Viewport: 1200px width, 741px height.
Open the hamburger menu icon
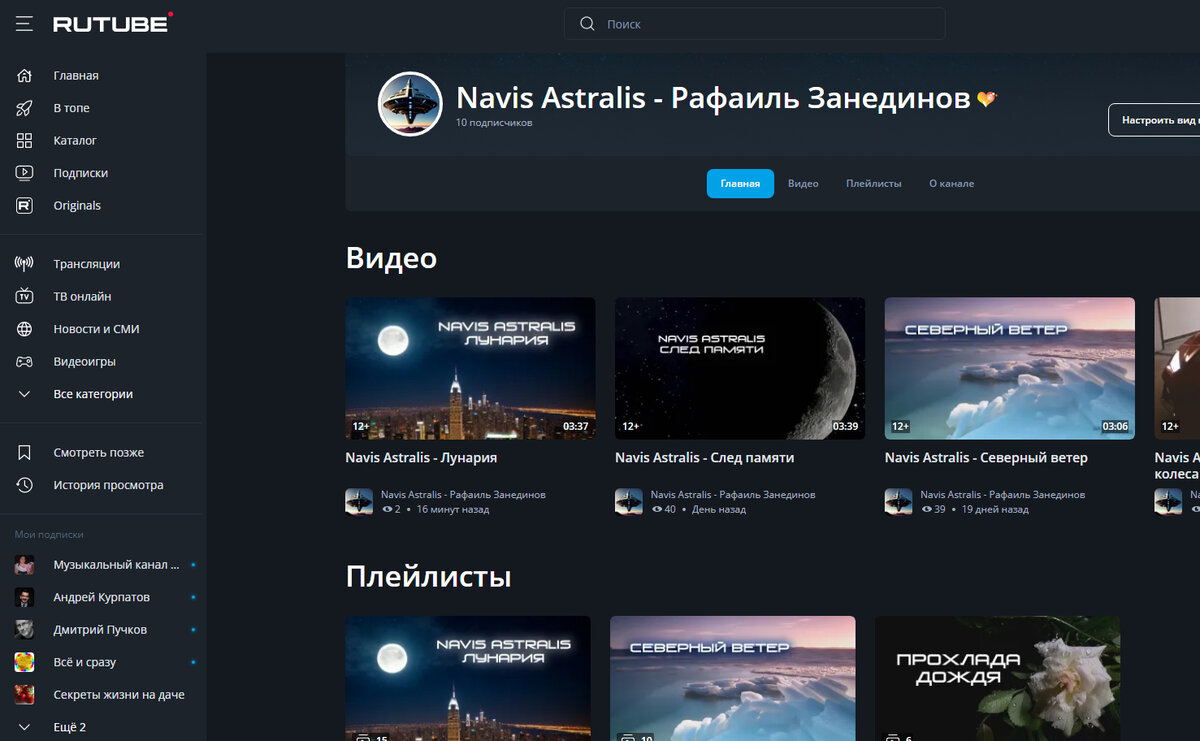click(24, 23)
